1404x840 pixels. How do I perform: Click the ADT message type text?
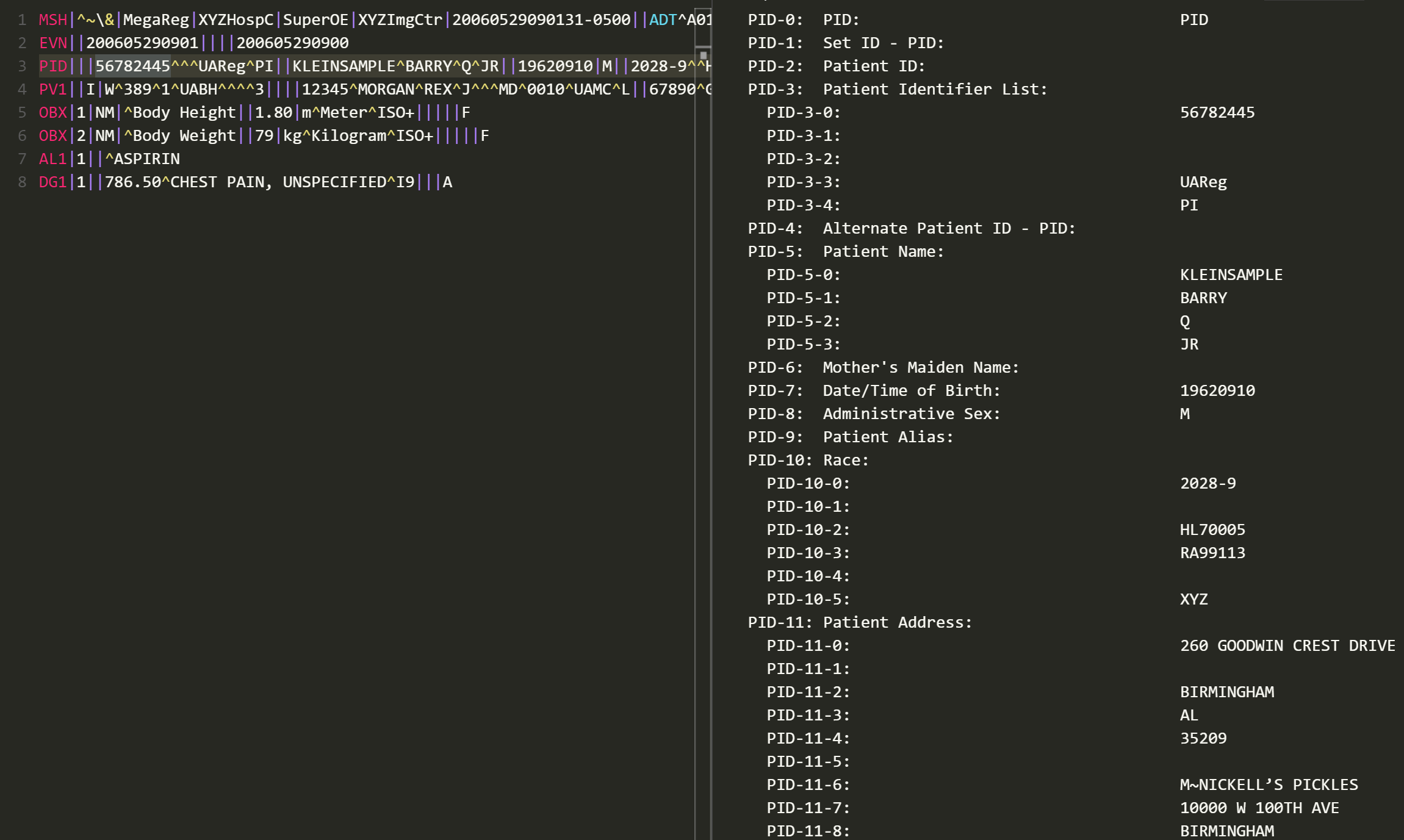(x=663, y=20)
